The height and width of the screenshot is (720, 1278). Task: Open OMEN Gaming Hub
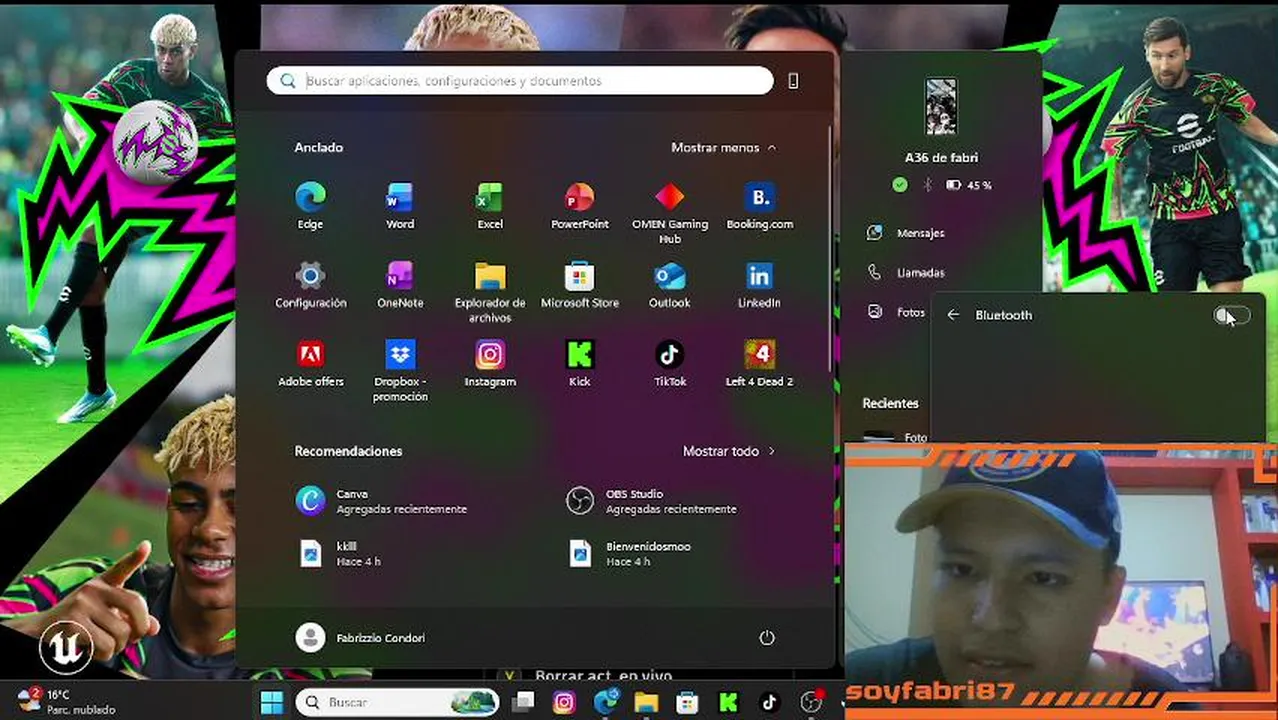(670, 212)
